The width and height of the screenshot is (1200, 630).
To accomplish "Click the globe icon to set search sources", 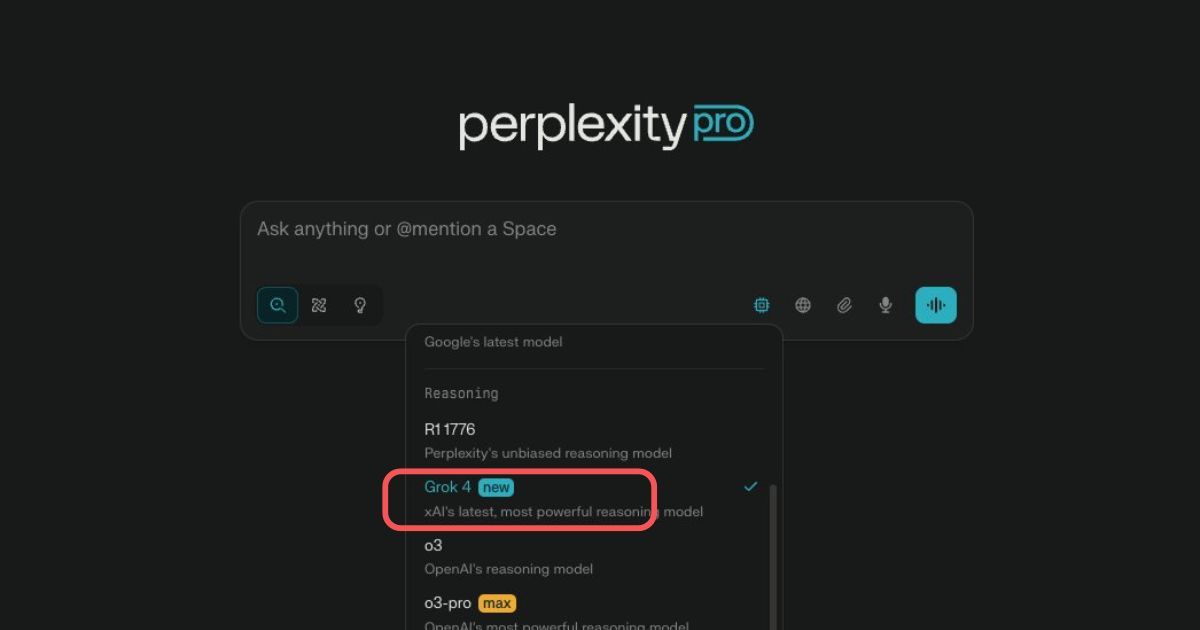I will (803, 305).
